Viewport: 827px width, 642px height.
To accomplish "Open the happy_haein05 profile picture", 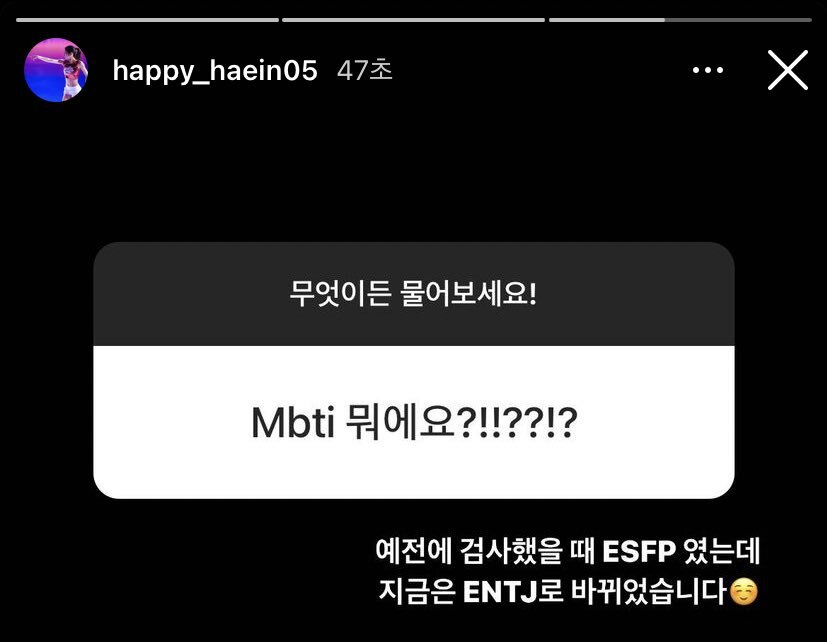I will point(56,70).
